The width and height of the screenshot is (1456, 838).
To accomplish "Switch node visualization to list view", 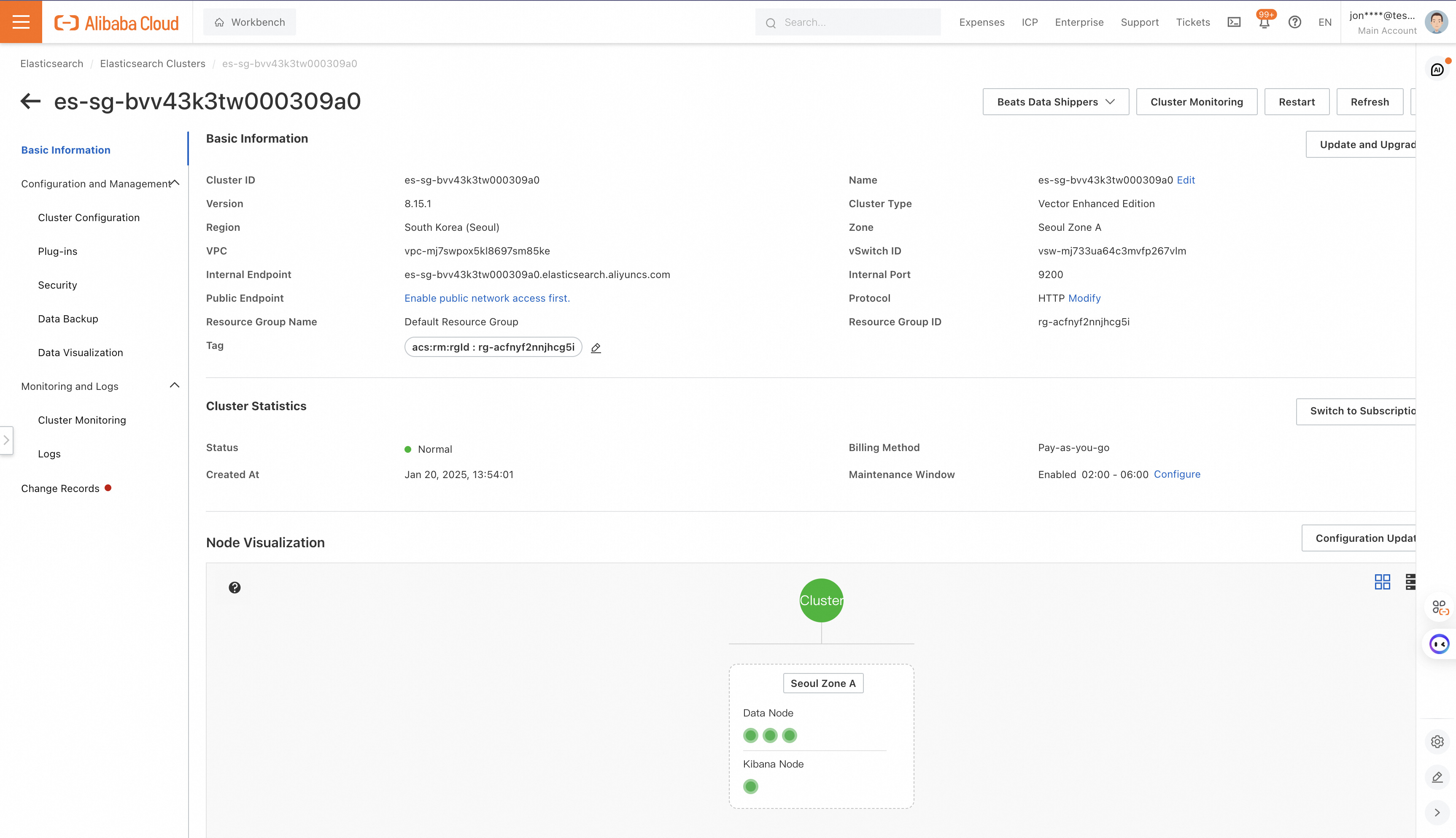I will click(1410, 582).
